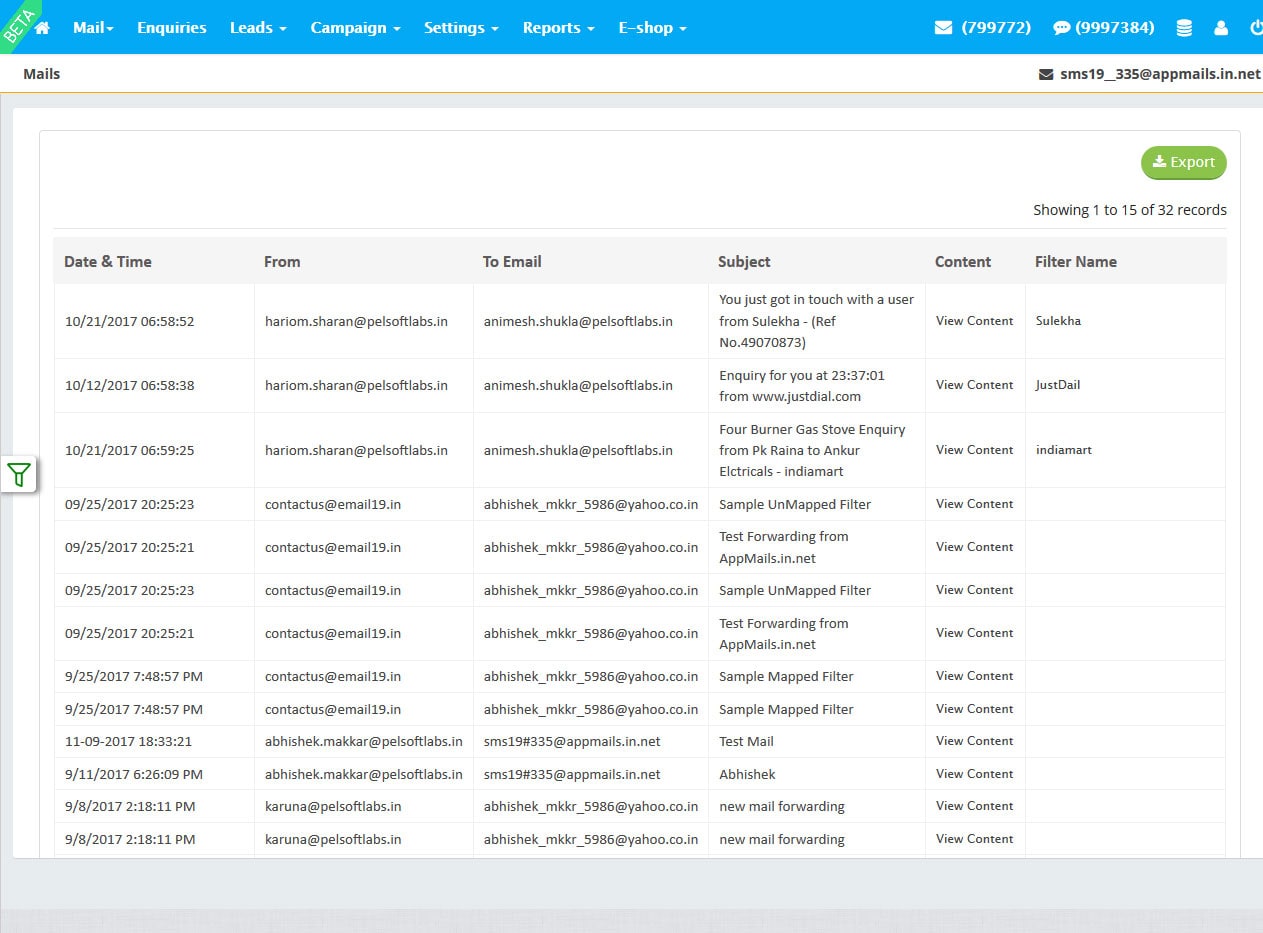1263x933 pixels.
Task: Expand the Leads dropdown menu
Action: (258, 28)
